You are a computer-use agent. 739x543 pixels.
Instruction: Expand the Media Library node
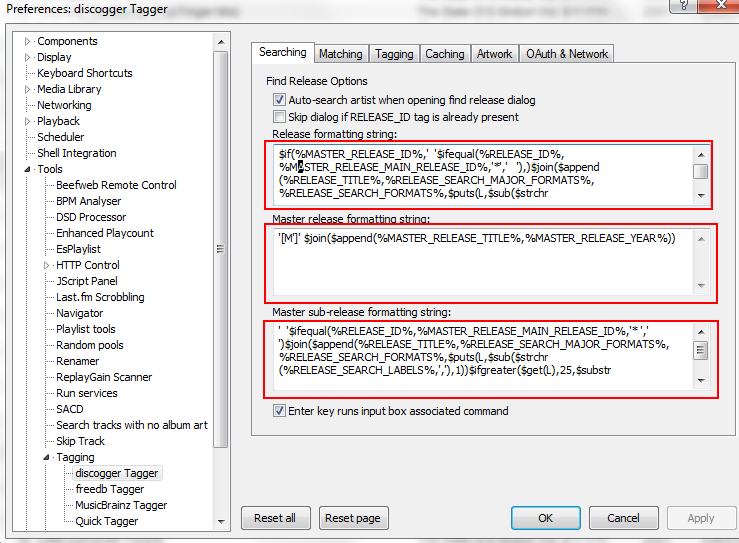[x=27, y=90]
